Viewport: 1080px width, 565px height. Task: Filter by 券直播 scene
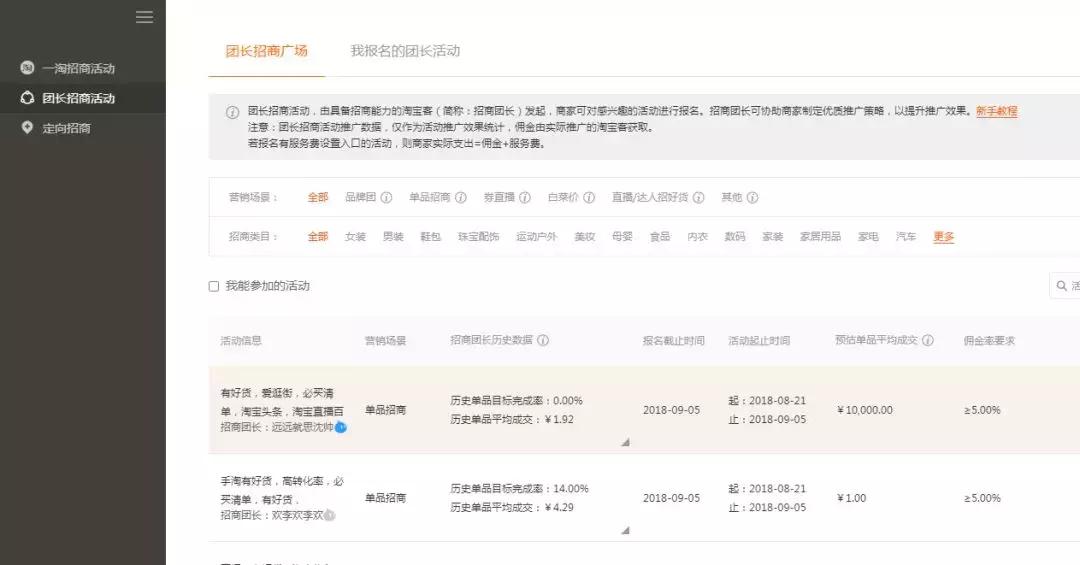click(x=499, y=198)
